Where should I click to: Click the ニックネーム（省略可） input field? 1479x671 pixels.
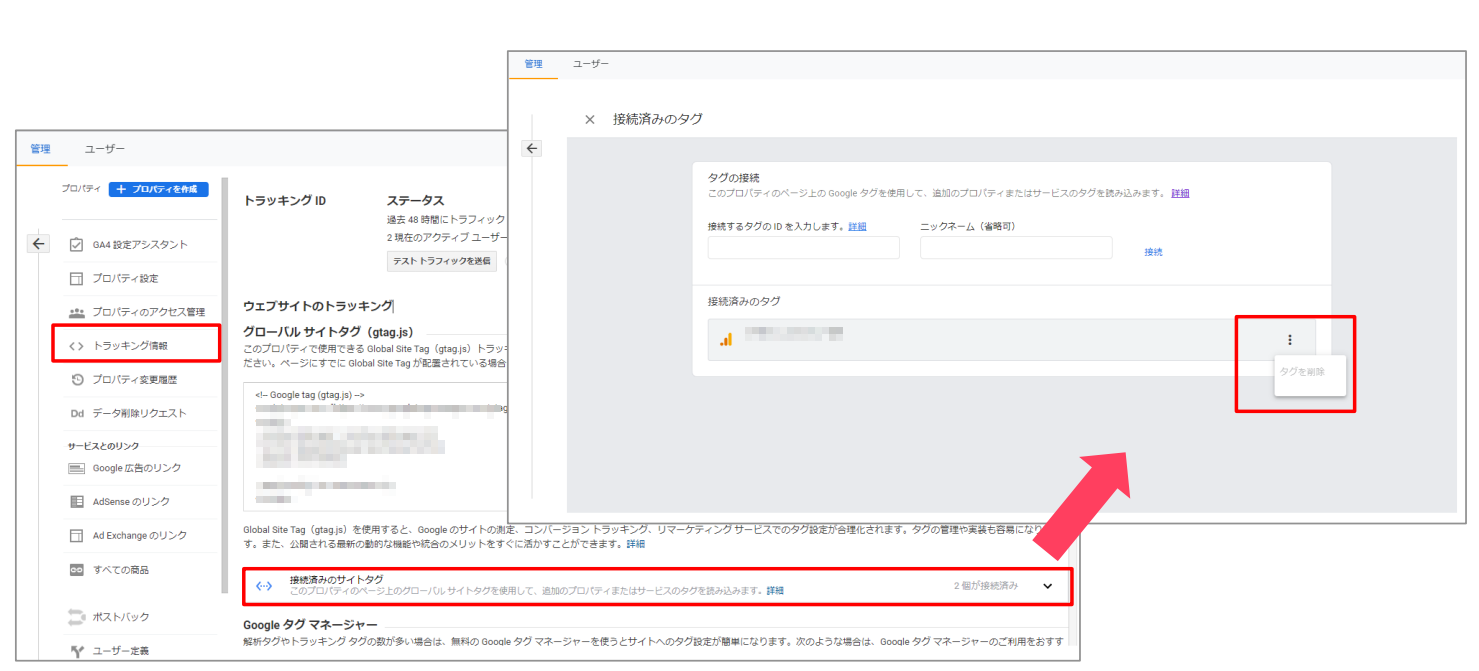click(1016, 248)
